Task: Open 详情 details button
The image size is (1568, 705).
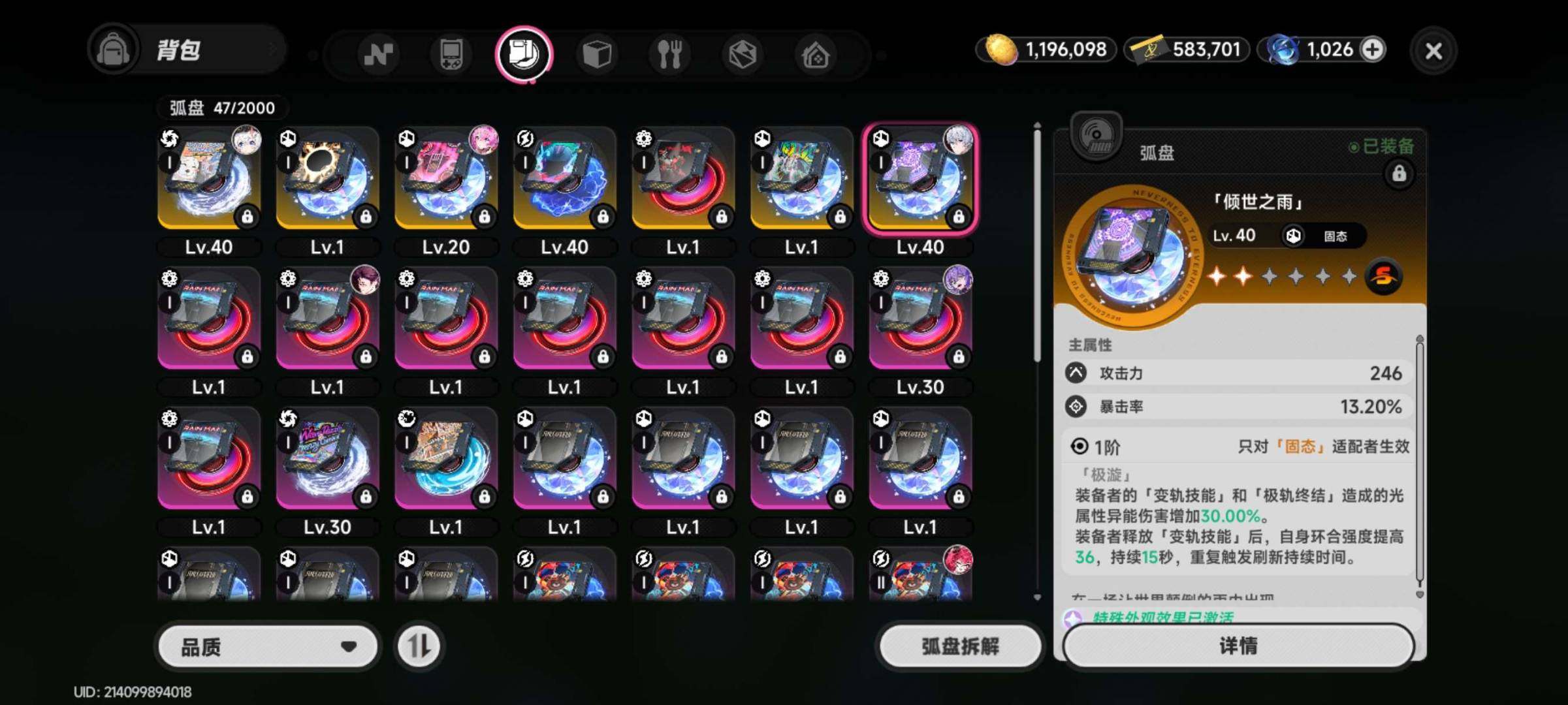Action: click(1238, 646)
